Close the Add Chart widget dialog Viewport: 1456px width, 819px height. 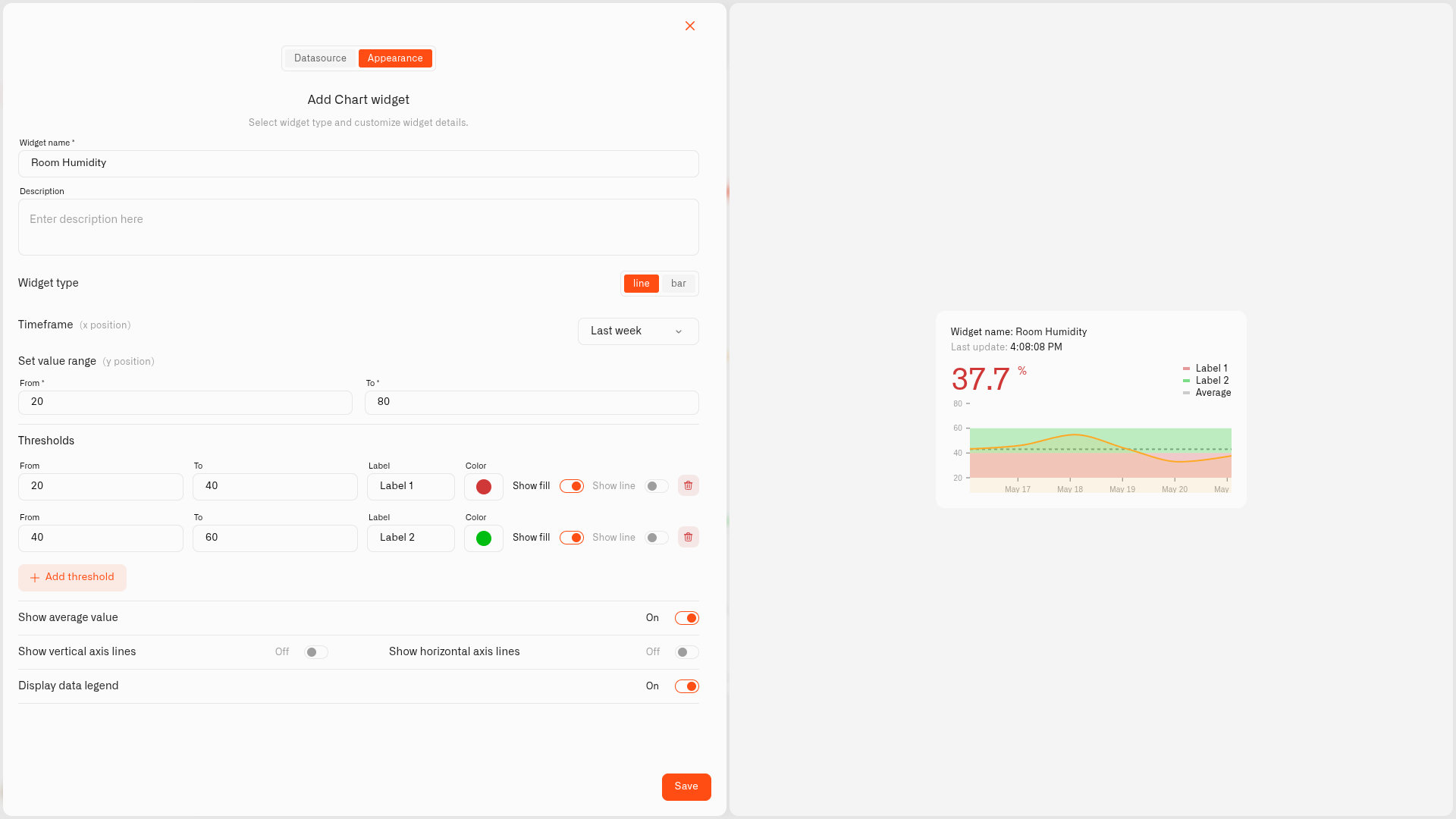click(x=690, y=26)
